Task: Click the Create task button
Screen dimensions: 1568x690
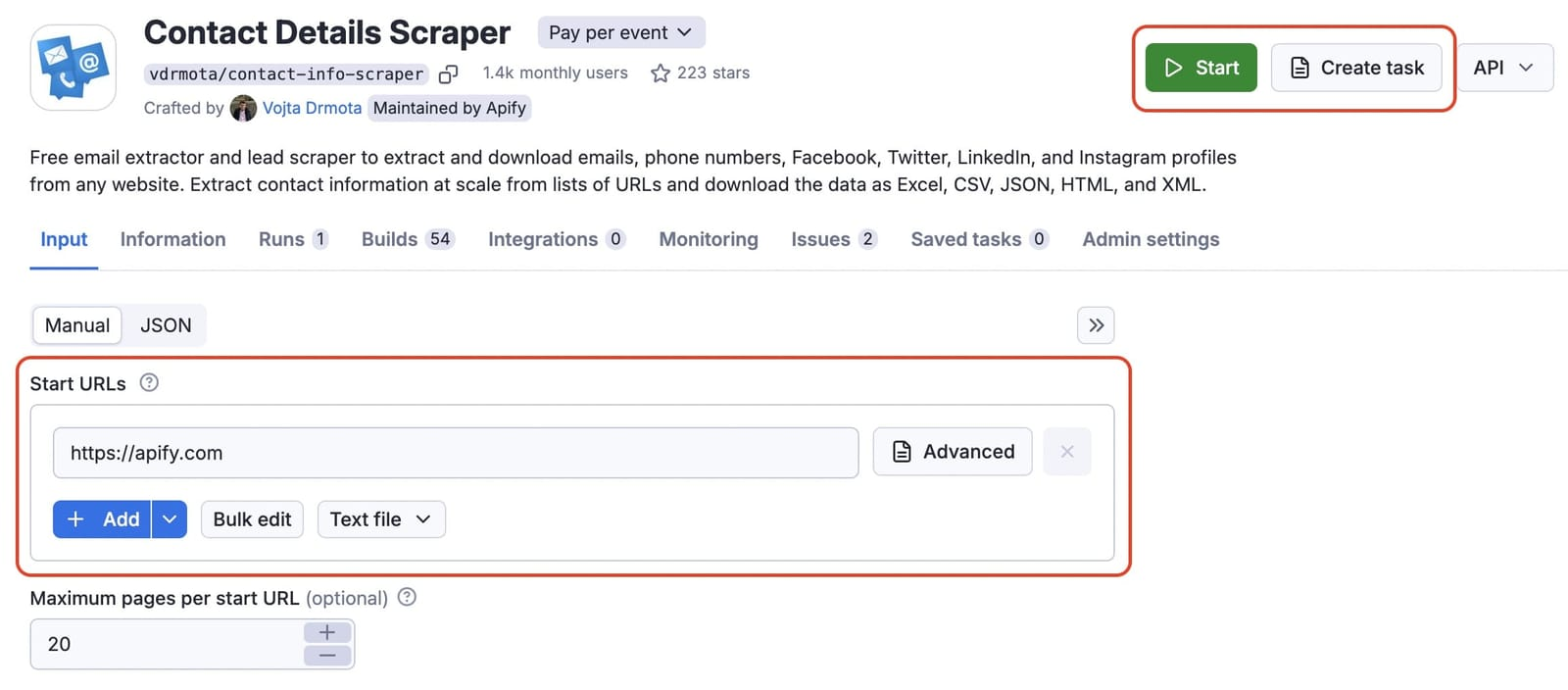Action: pyautogui.click(x=1355, y=68)
